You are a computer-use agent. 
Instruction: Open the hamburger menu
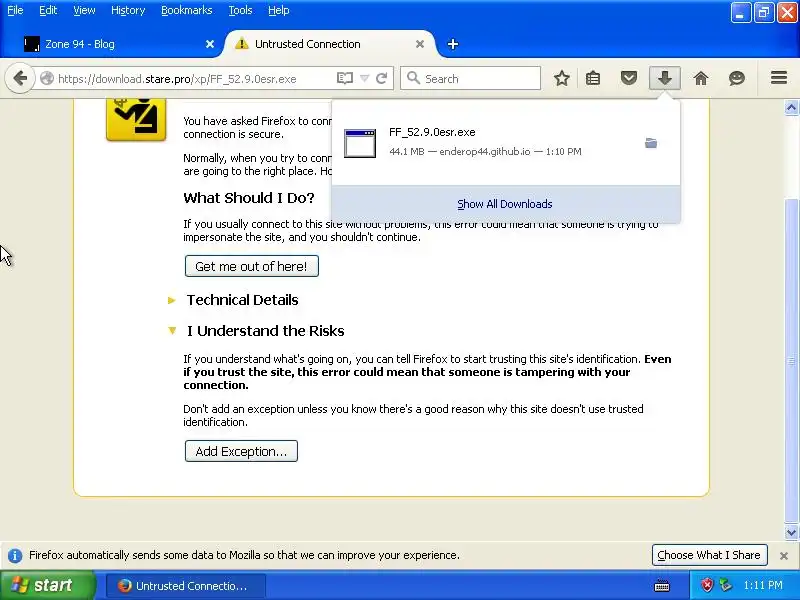779,78
